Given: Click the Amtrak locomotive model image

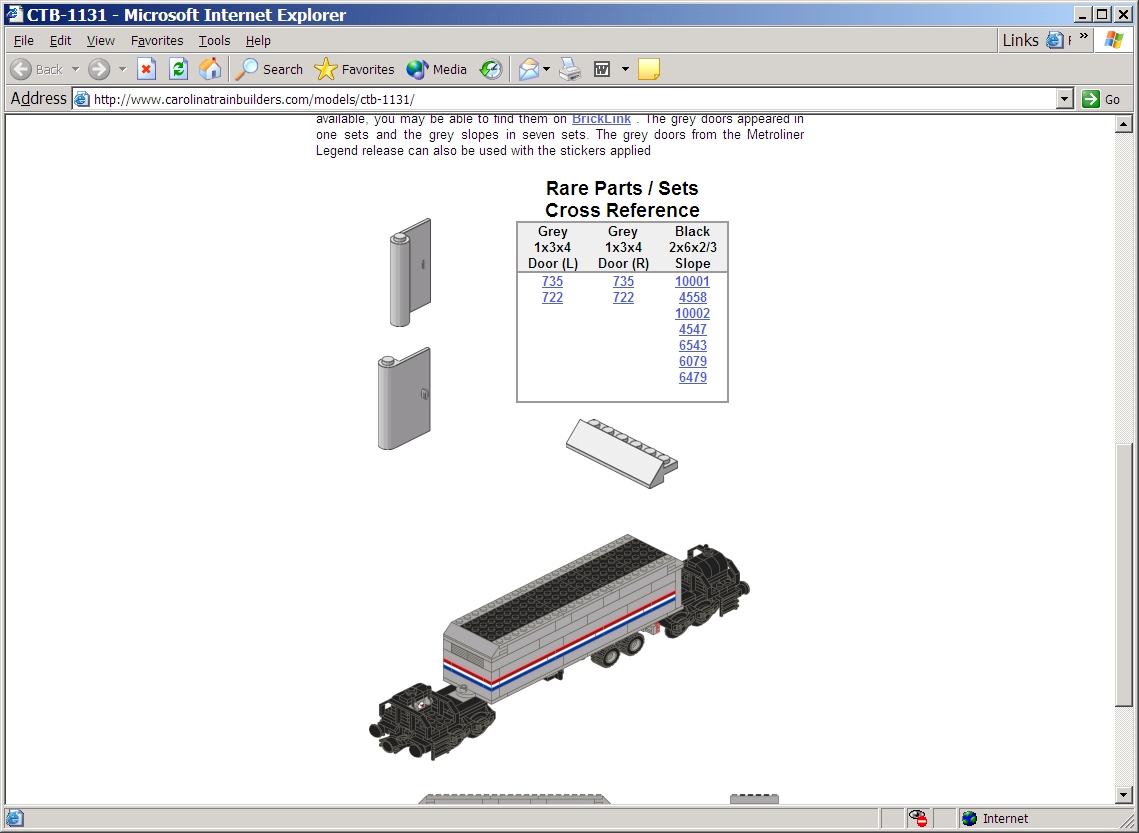Looking at the screenshot, I should pyautogui.click(x=559, y=647).
